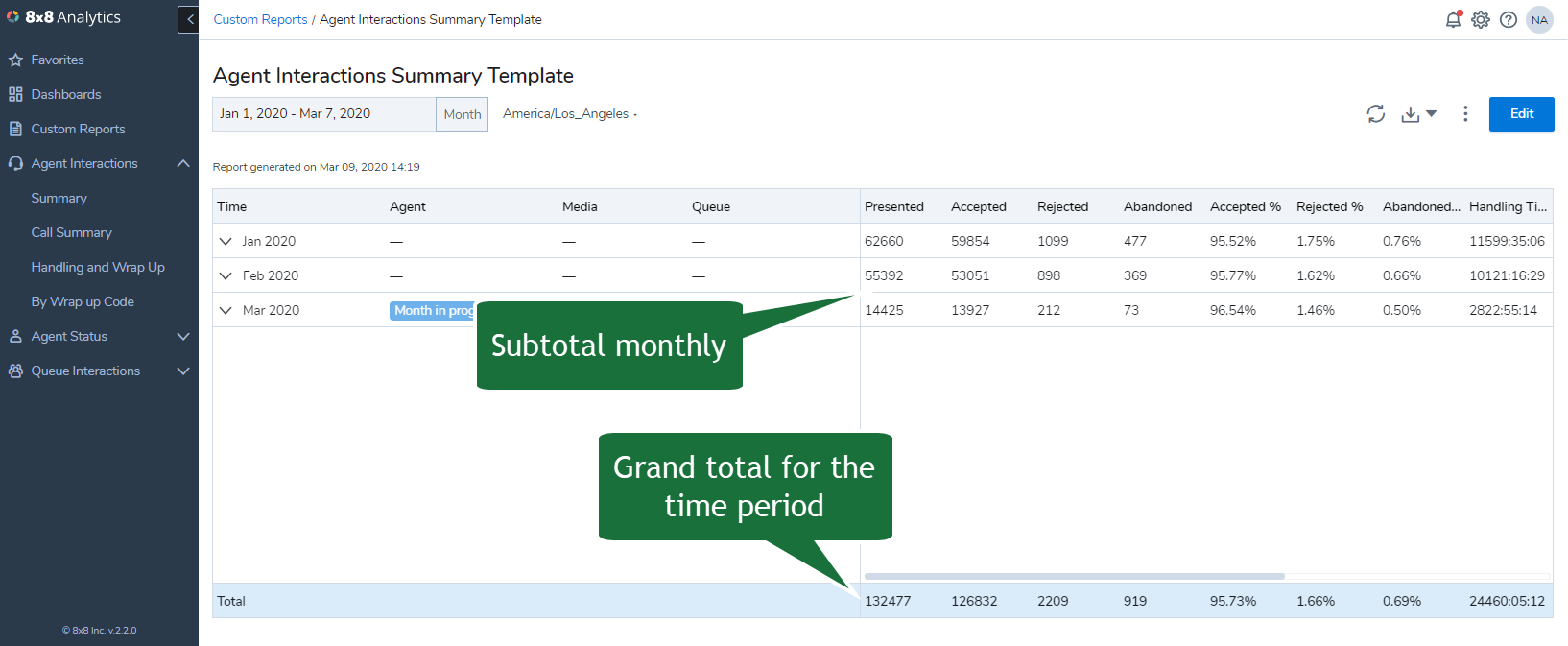Click the Rejected column header

click(1063, 206)
